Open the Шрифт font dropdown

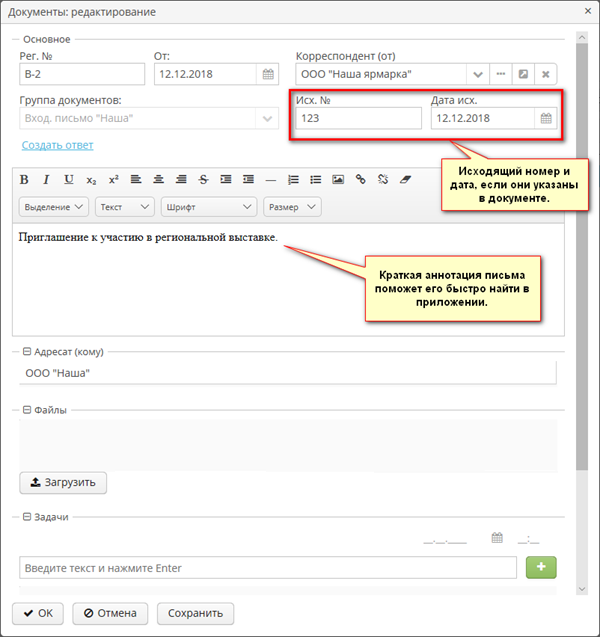pyautogui.click(x=208, y=207)
